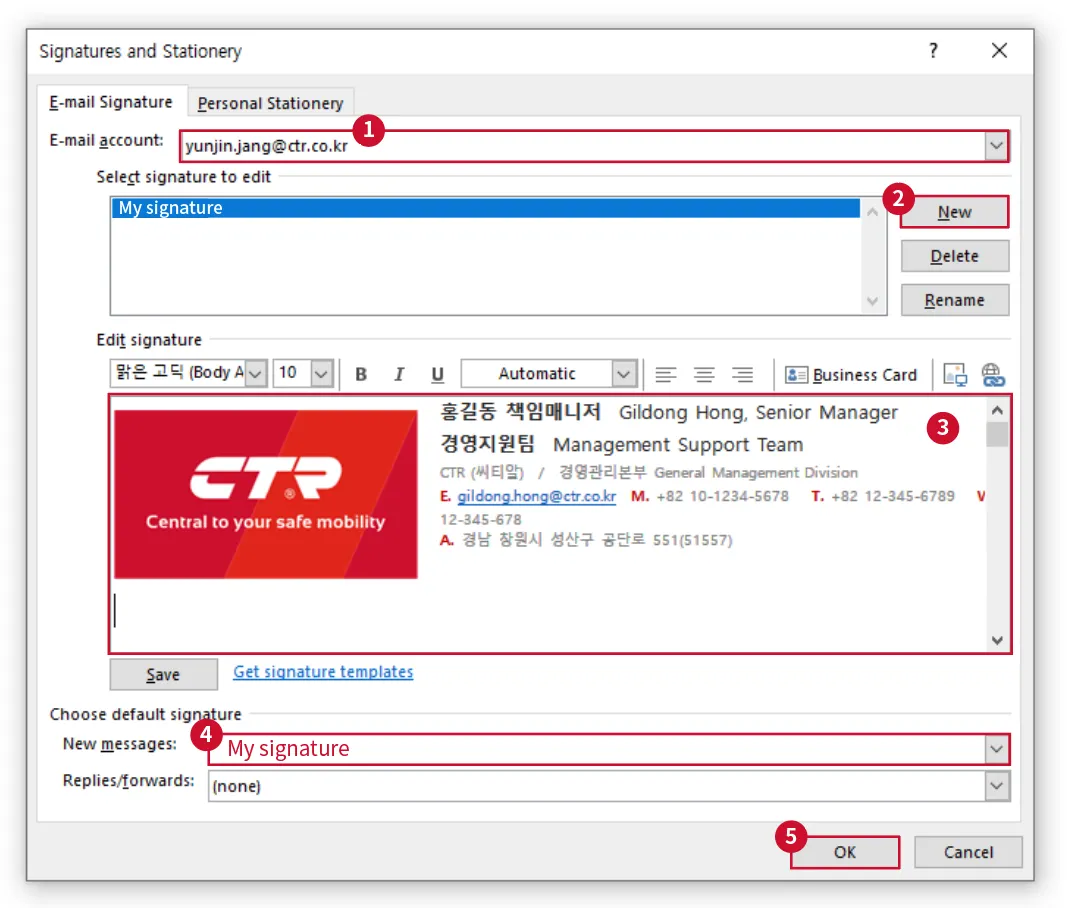Click 'Gildong Hong, Senior Manager' text

pyautogui.click(x=758, y=412)
